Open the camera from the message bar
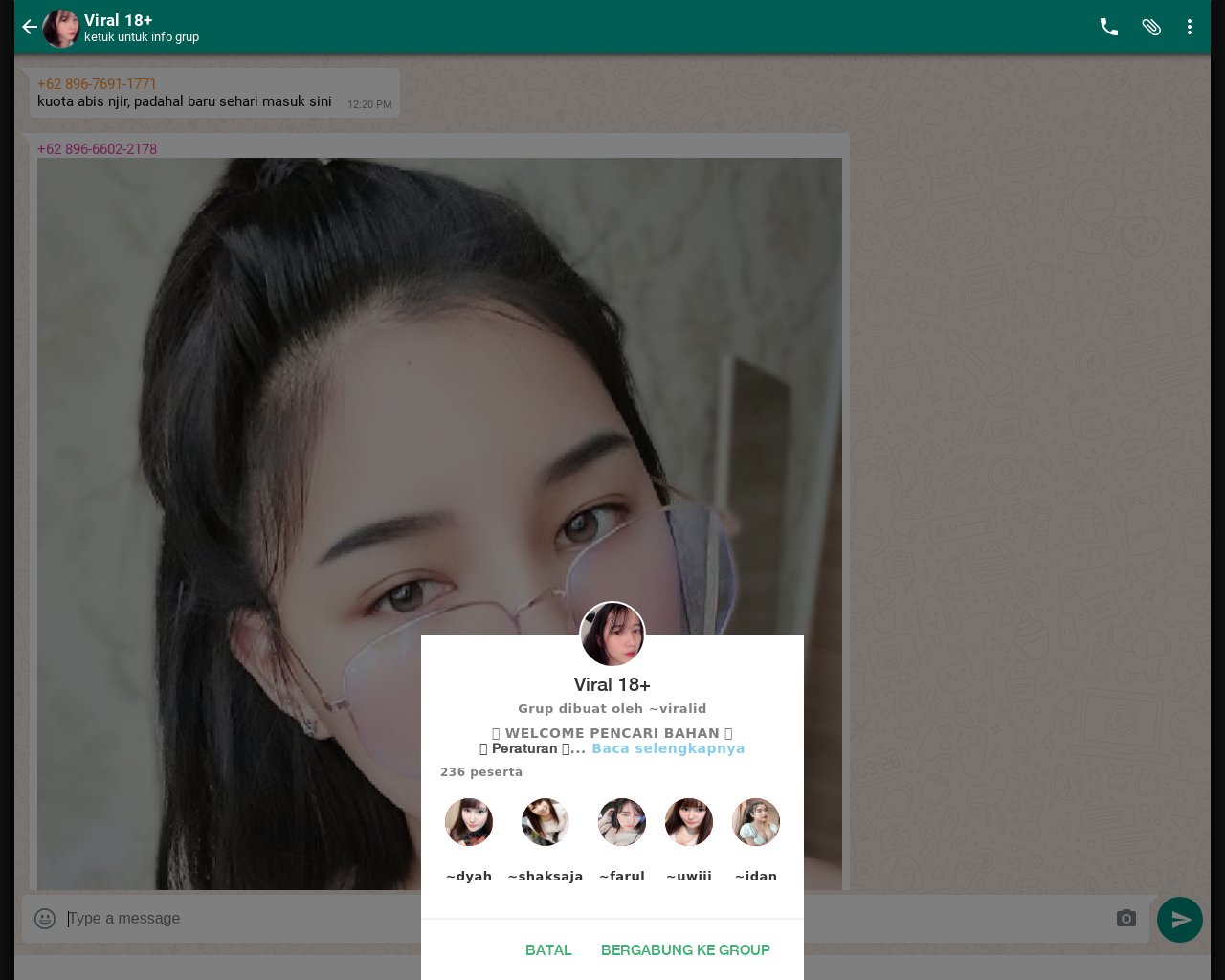This screenshot has height=980, width=1225. pyautogui.click(x=1126, y=919)
